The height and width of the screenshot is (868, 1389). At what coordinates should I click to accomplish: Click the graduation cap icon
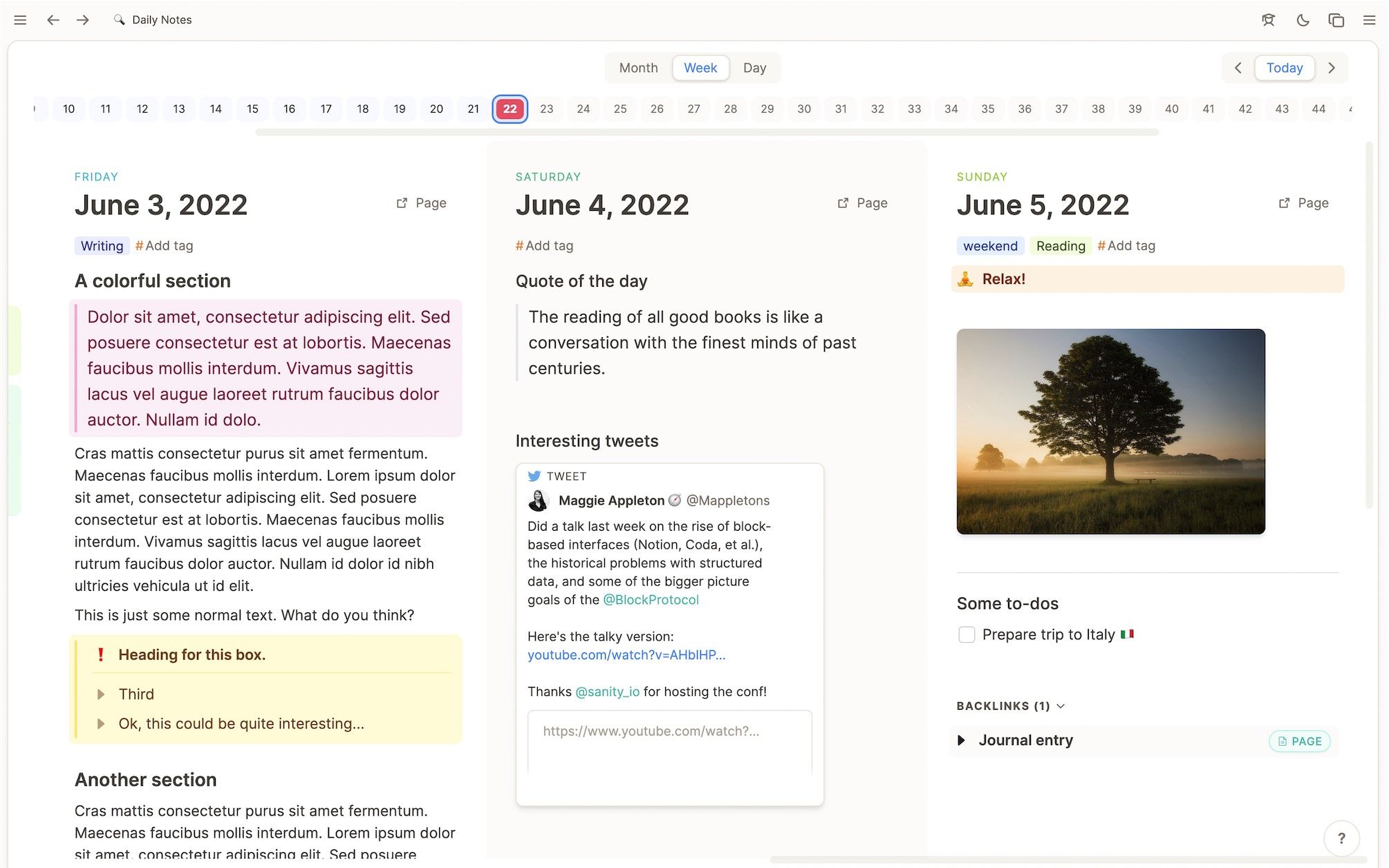(1268, 20)
